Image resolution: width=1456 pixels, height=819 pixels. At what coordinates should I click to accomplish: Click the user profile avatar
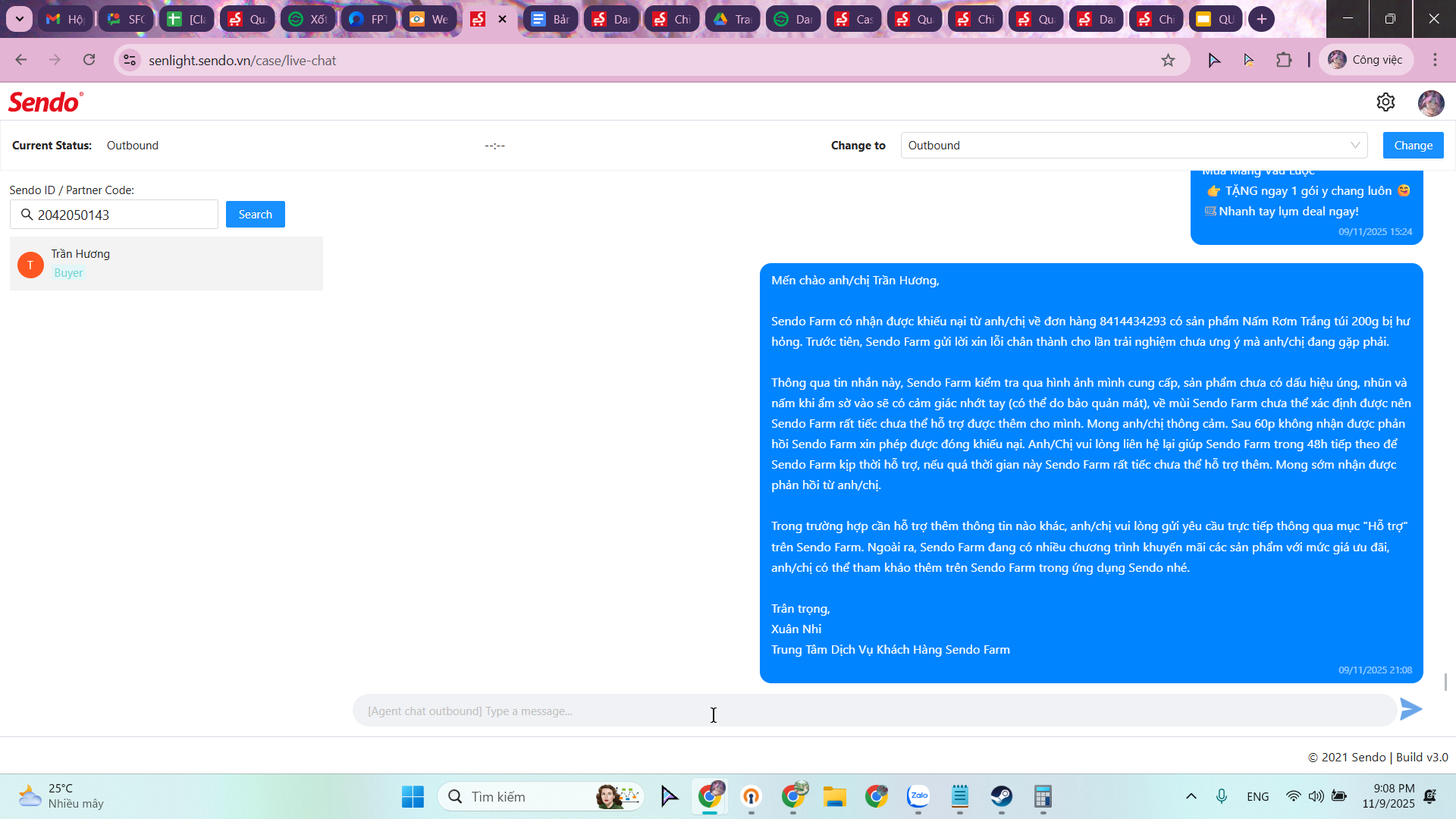pos(1430,103)
